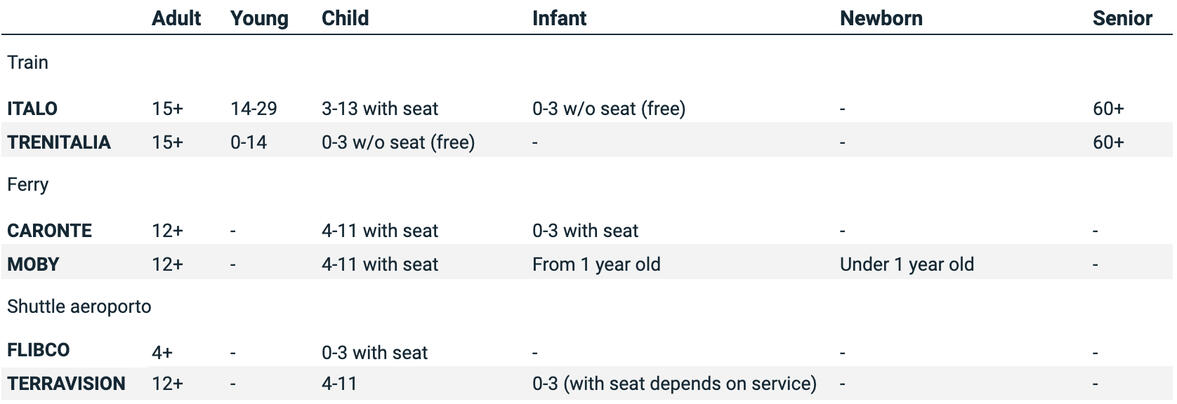Screen dimensions: 1177x404
Task: Click the FLIBCO shuttle row label
Action: click(x=38, y=351)
